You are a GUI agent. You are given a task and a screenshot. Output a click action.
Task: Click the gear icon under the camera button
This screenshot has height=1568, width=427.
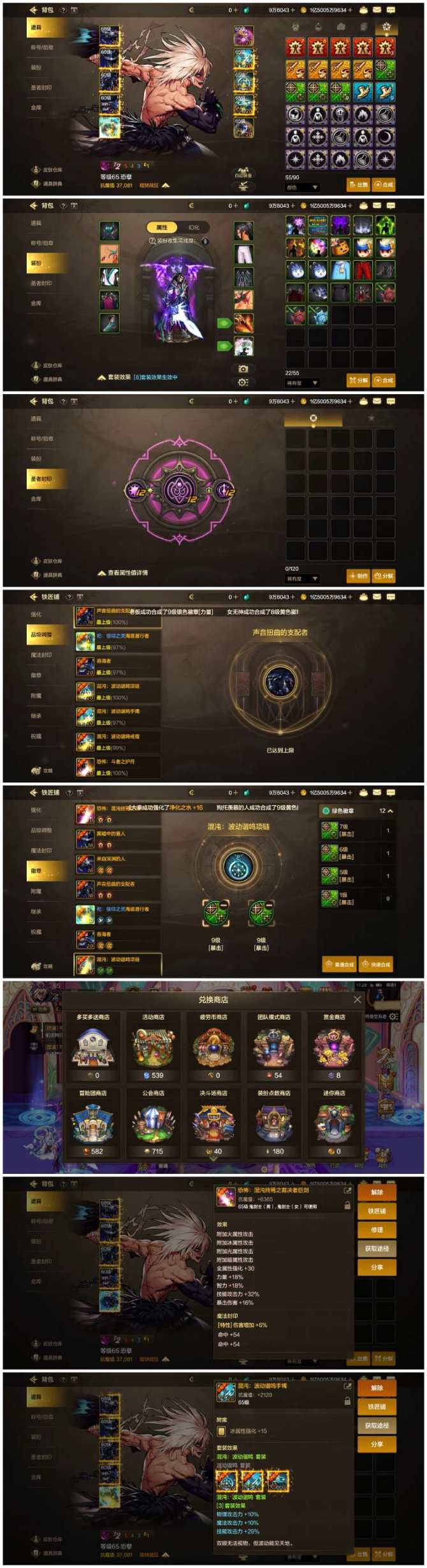243,382
